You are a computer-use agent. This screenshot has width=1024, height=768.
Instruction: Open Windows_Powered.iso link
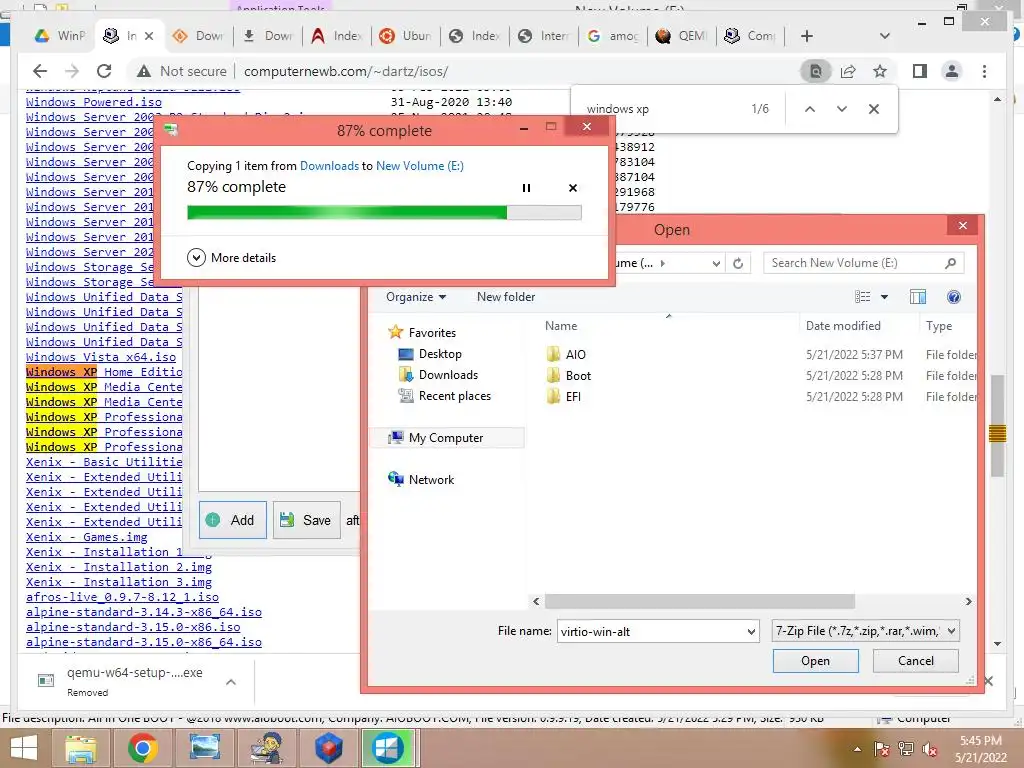93,102
